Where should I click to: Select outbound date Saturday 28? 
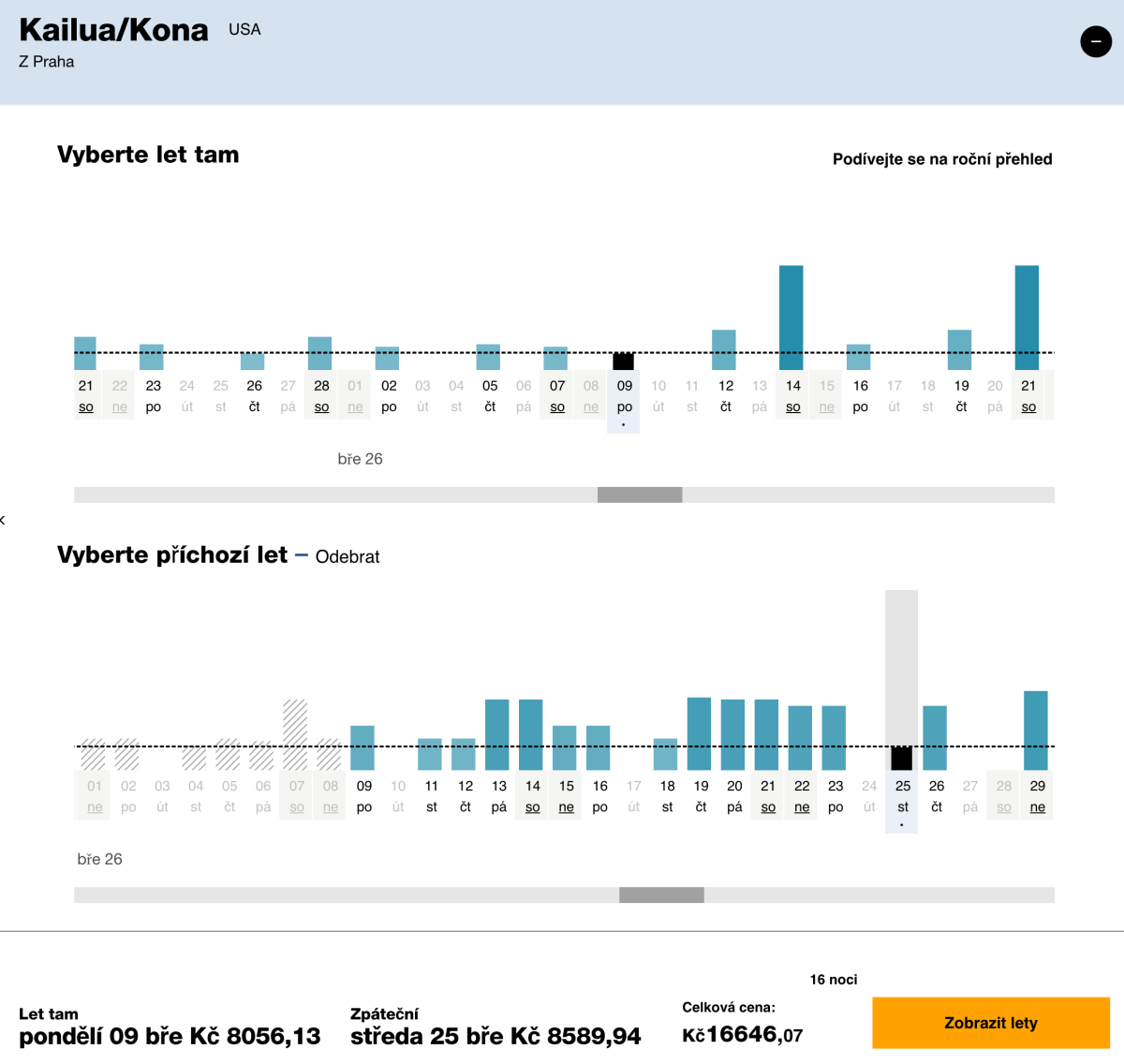click(321, 395)
